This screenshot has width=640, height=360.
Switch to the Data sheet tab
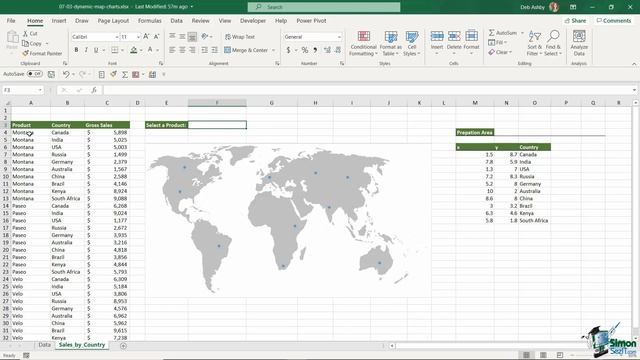(x=44, y=345)
